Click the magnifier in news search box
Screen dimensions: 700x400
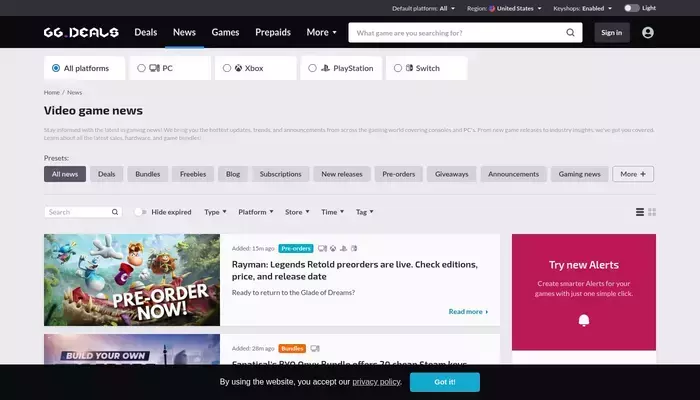[x=115, y=212]
